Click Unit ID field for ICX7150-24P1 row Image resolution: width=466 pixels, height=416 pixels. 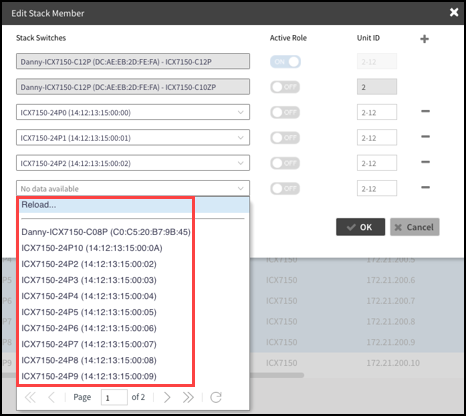tap(377, 138)
